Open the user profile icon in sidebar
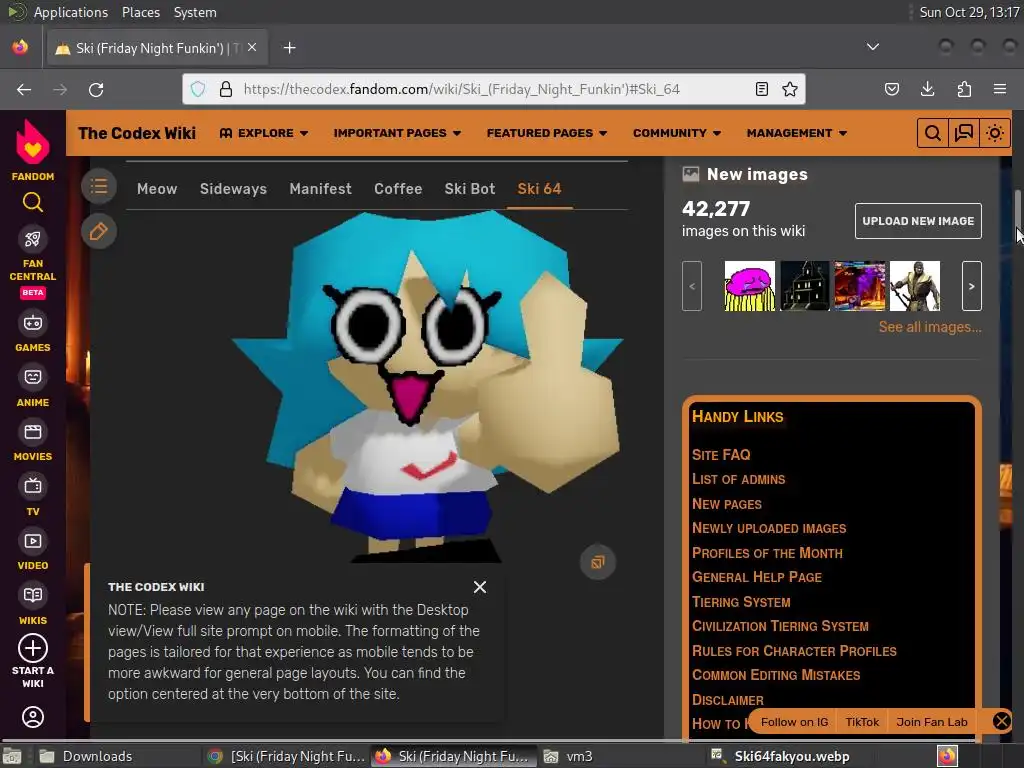The width and height of the screenshot is (1024, 768). click(33, 717)
